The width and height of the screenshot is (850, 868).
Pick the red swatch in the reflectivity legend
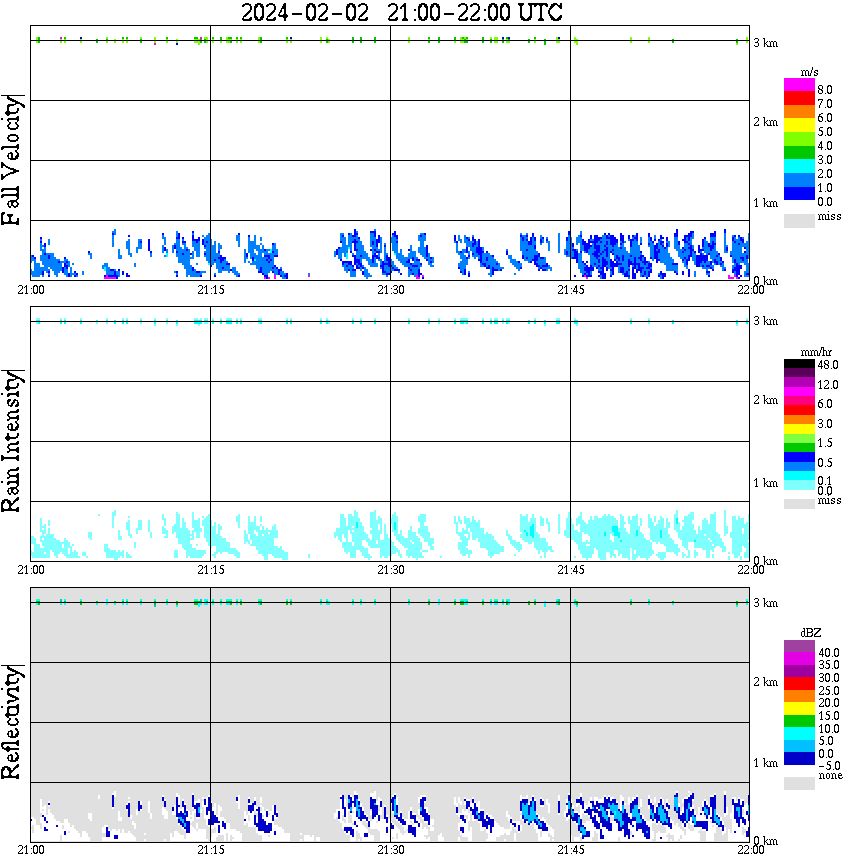(x=799, y=684)
